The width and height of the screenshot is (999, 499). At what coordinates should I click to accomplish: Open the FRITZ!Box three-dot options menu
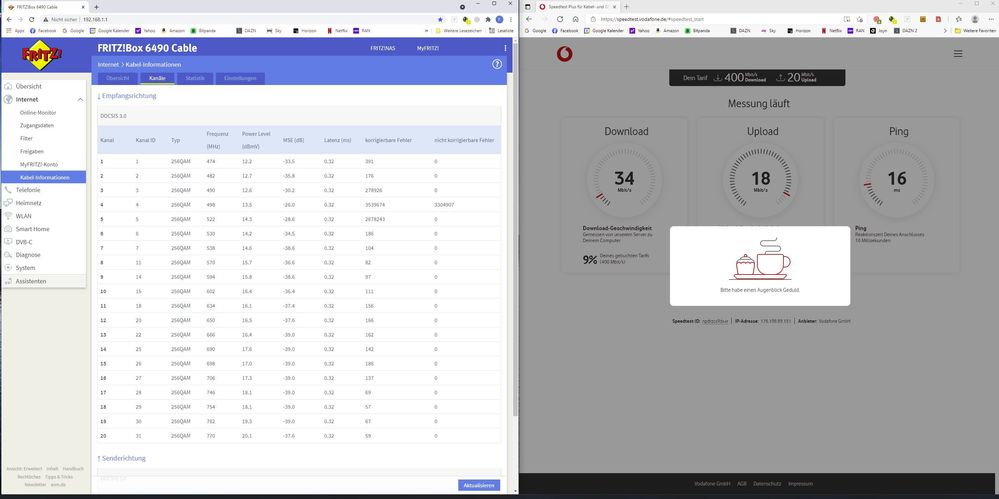[x=506, y=48]
